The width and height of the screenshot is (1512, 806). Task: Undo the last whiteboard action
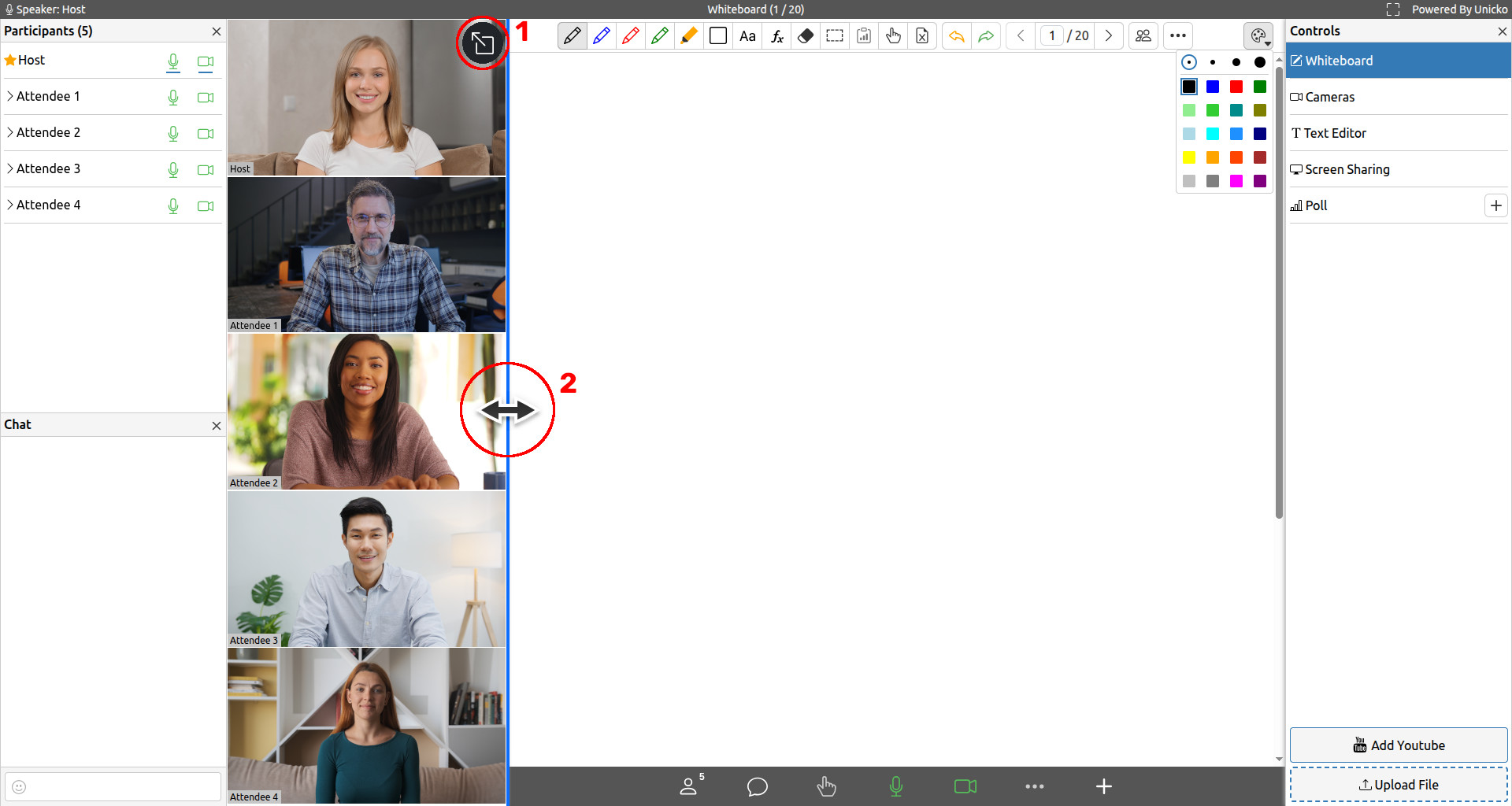tap(956, 35)
